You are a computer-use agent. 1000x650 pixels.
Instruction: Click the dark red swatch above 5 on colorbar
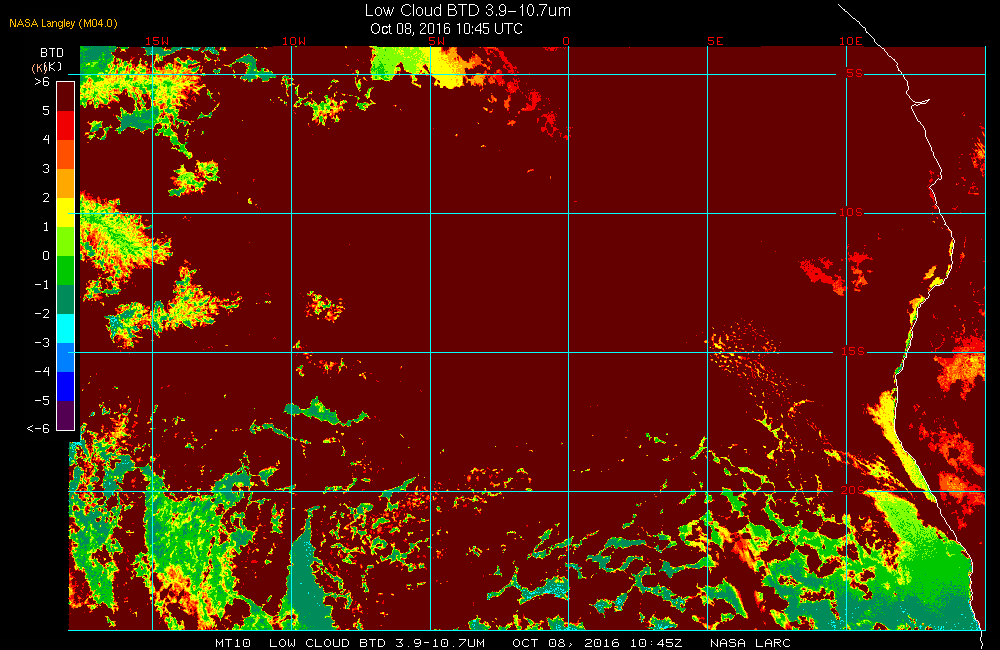(x=66, y=96)
